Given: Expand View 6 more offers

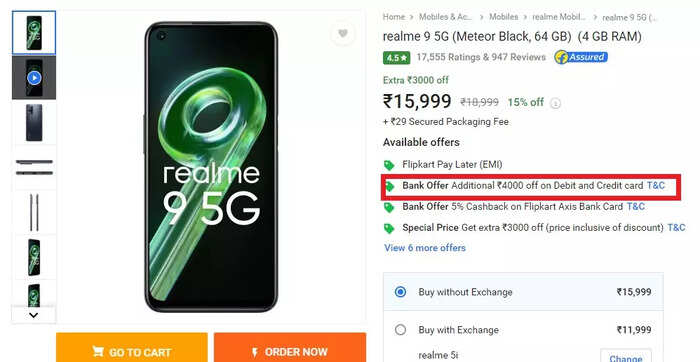Looking at the screenshot, I should point(425,248).
